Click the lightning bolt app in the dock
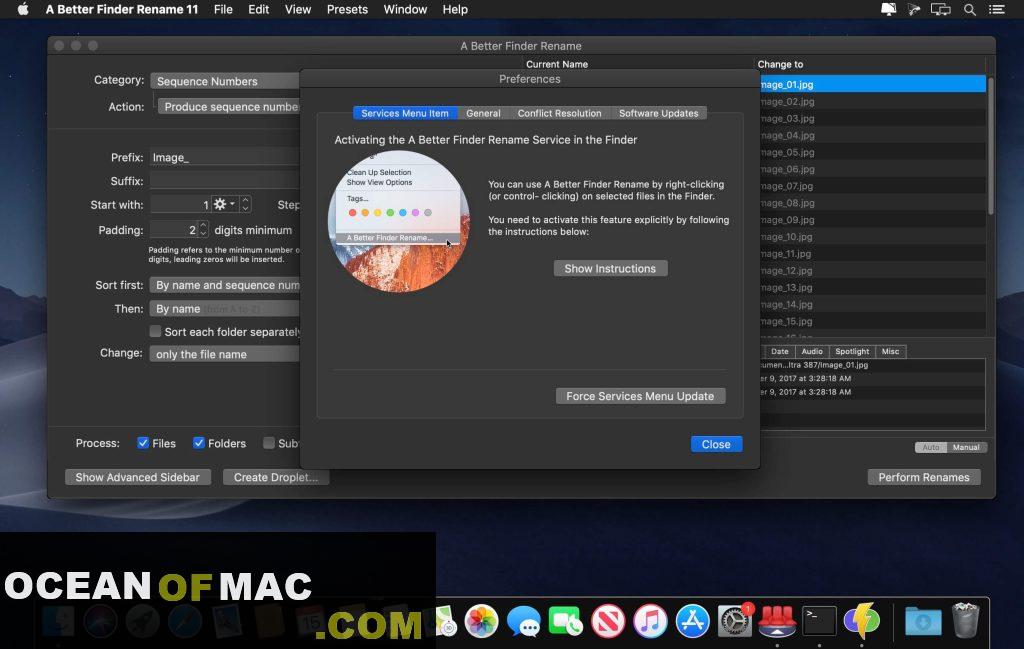 point(861,620)
